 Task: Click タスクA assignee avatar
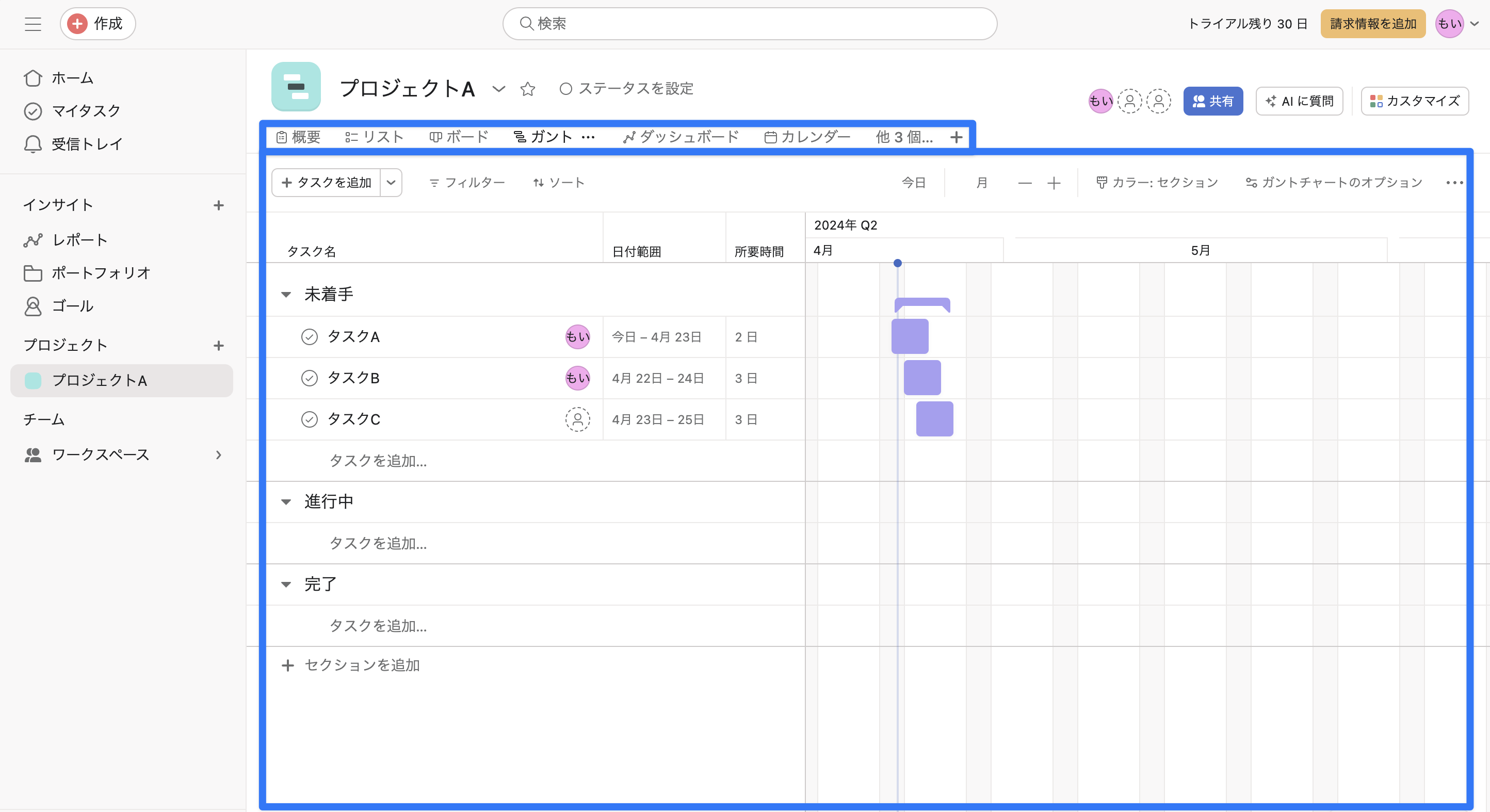[577, 336]
